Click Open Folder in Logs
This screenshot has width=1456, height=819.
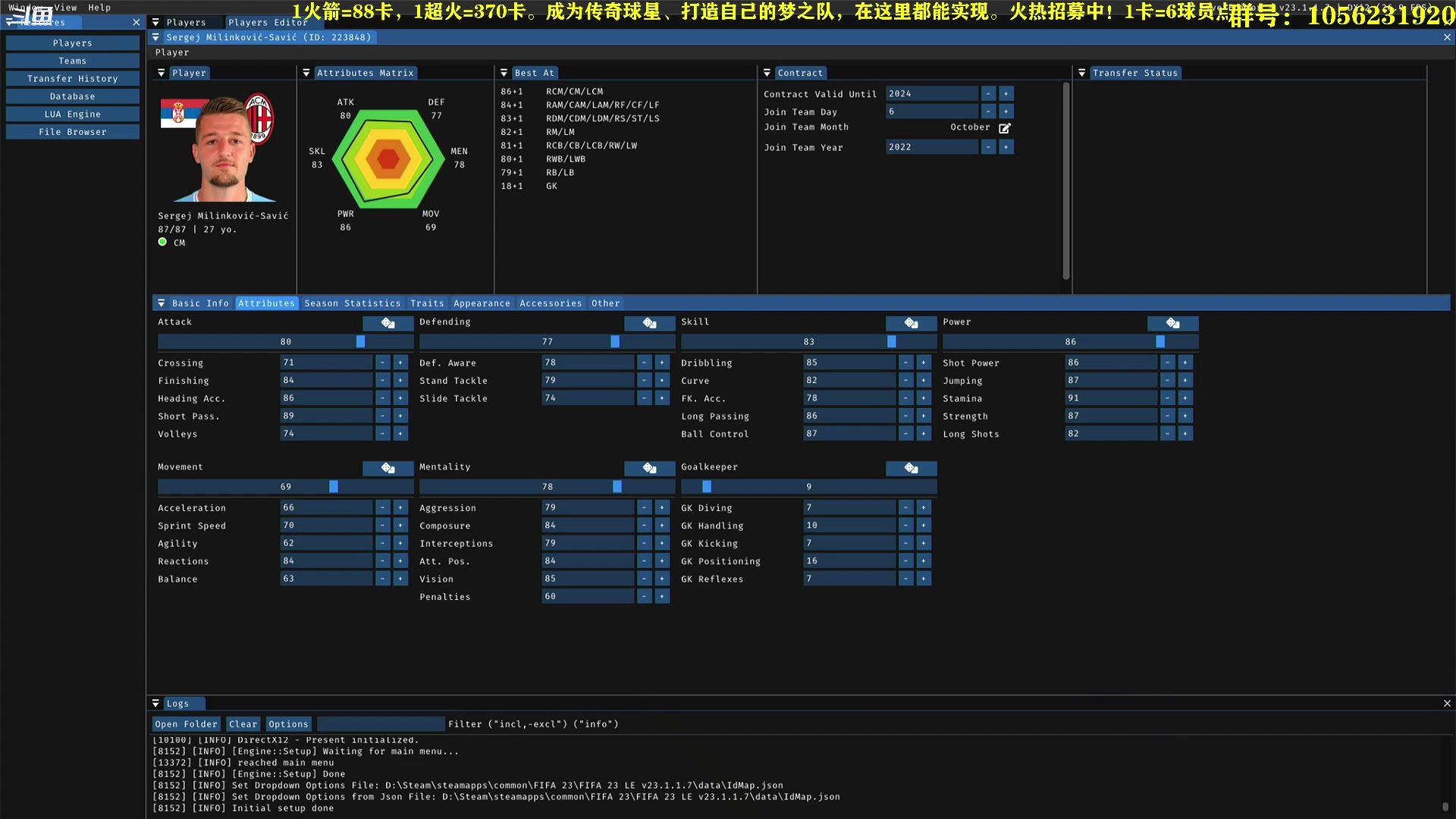[x=186, y=724]
